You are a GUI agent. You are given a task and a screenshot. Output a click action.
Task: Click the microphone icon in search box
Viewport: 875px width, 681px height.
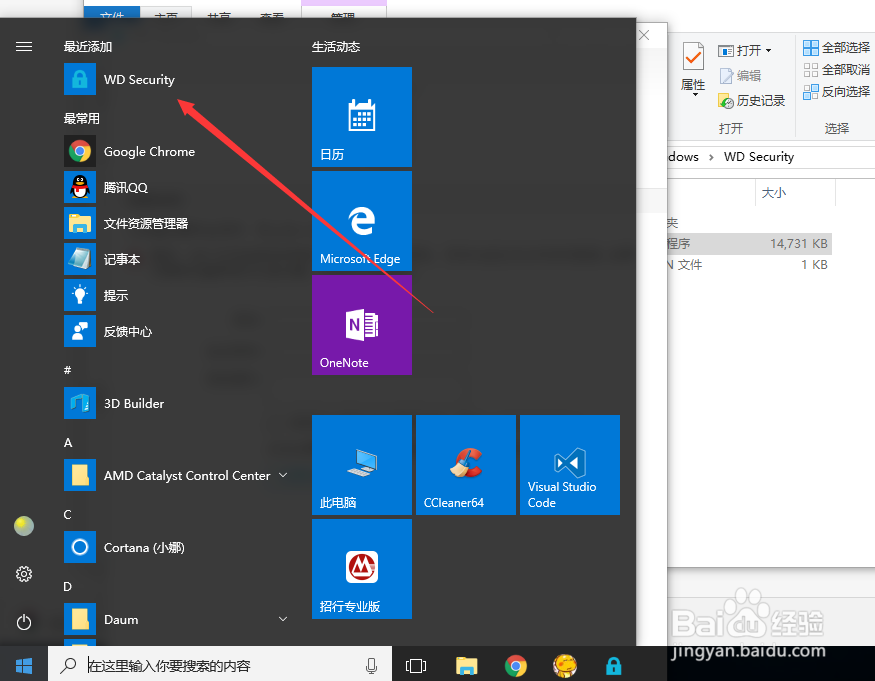(371, 665)
